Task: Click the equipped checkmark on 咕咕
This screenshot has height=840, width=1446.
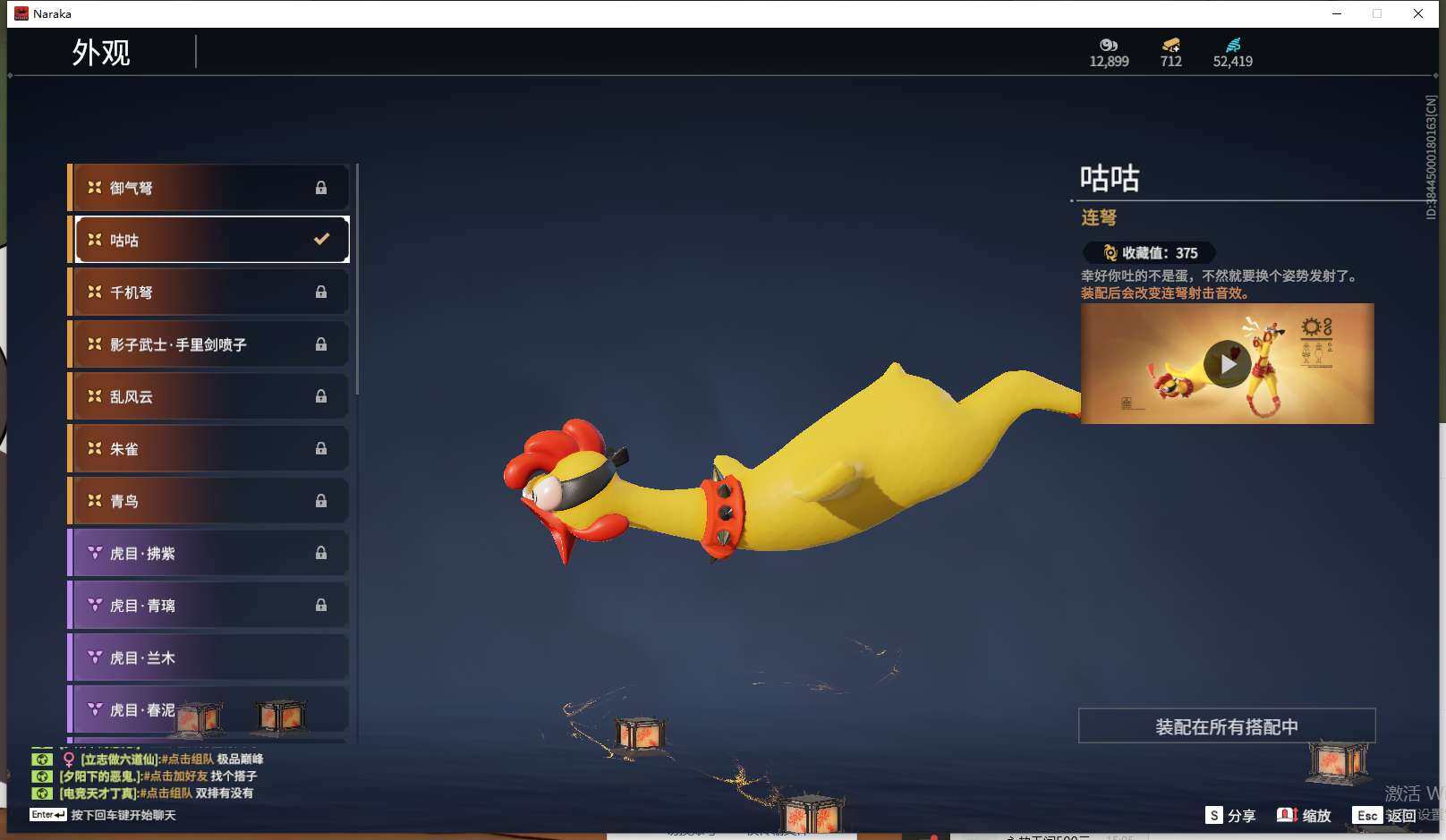Action: pos(321,239)
